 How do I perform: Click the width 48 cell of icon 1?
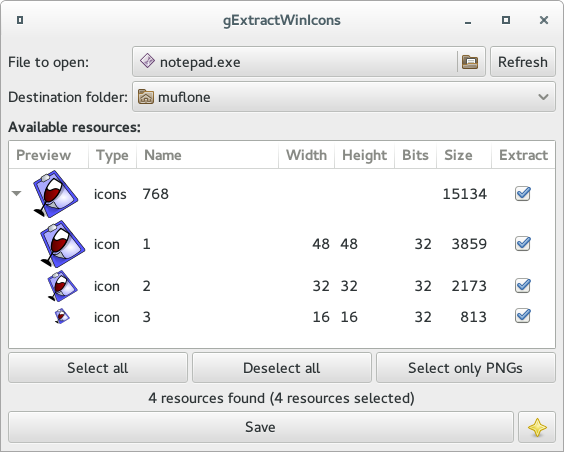coord(321,244)
